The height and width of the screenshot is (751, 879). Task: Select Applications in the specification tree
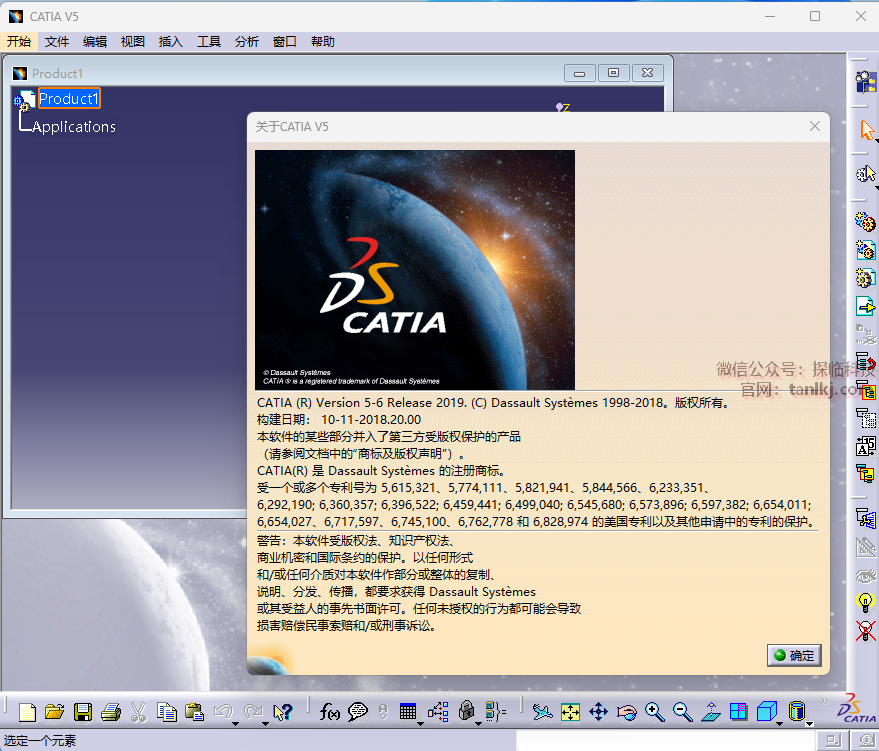pos(74,127)
